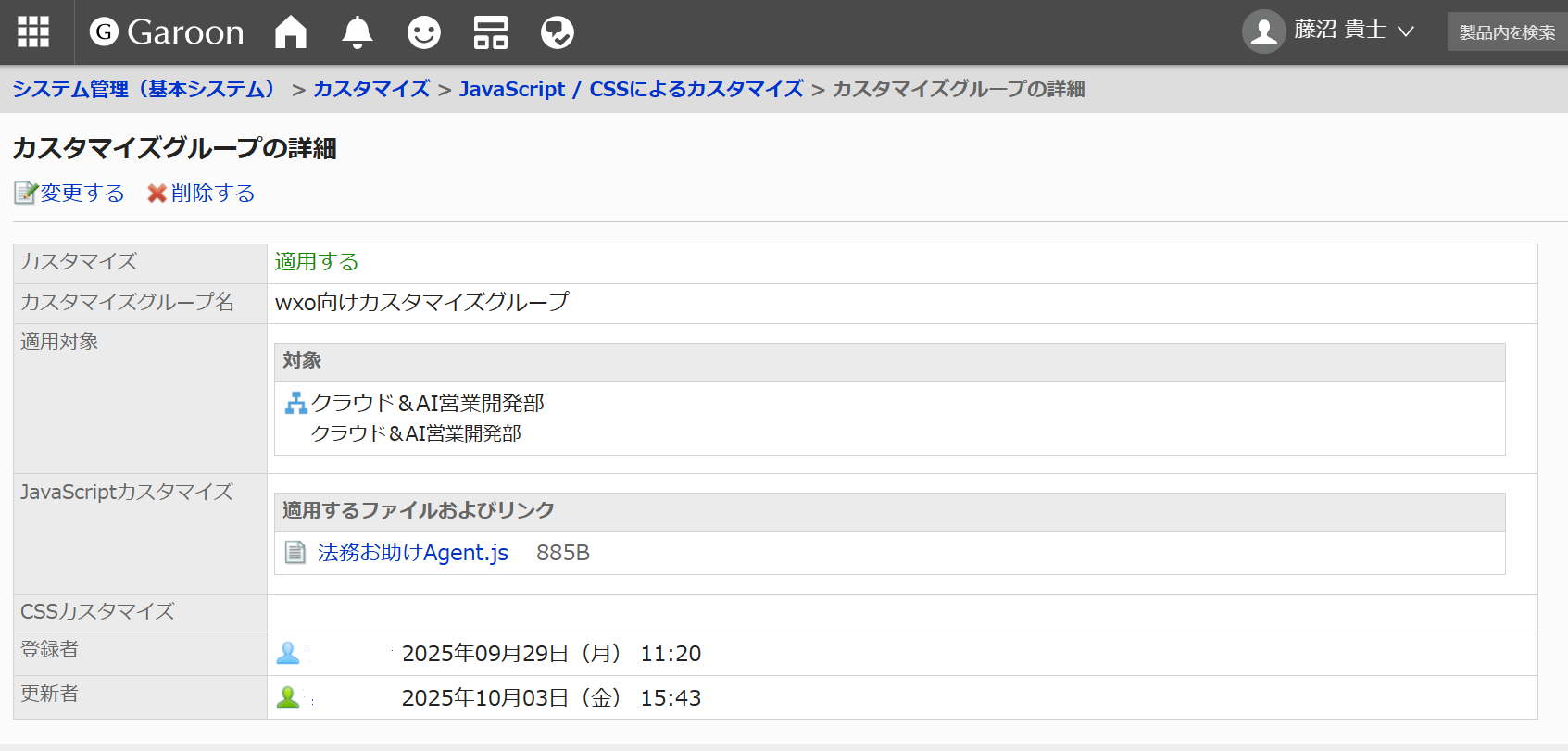Viewport: 1568px width, 751px height.
Task: Select the 2025年09月29日（月） 11:20 timestamp
Action: [x=551, y=654]
